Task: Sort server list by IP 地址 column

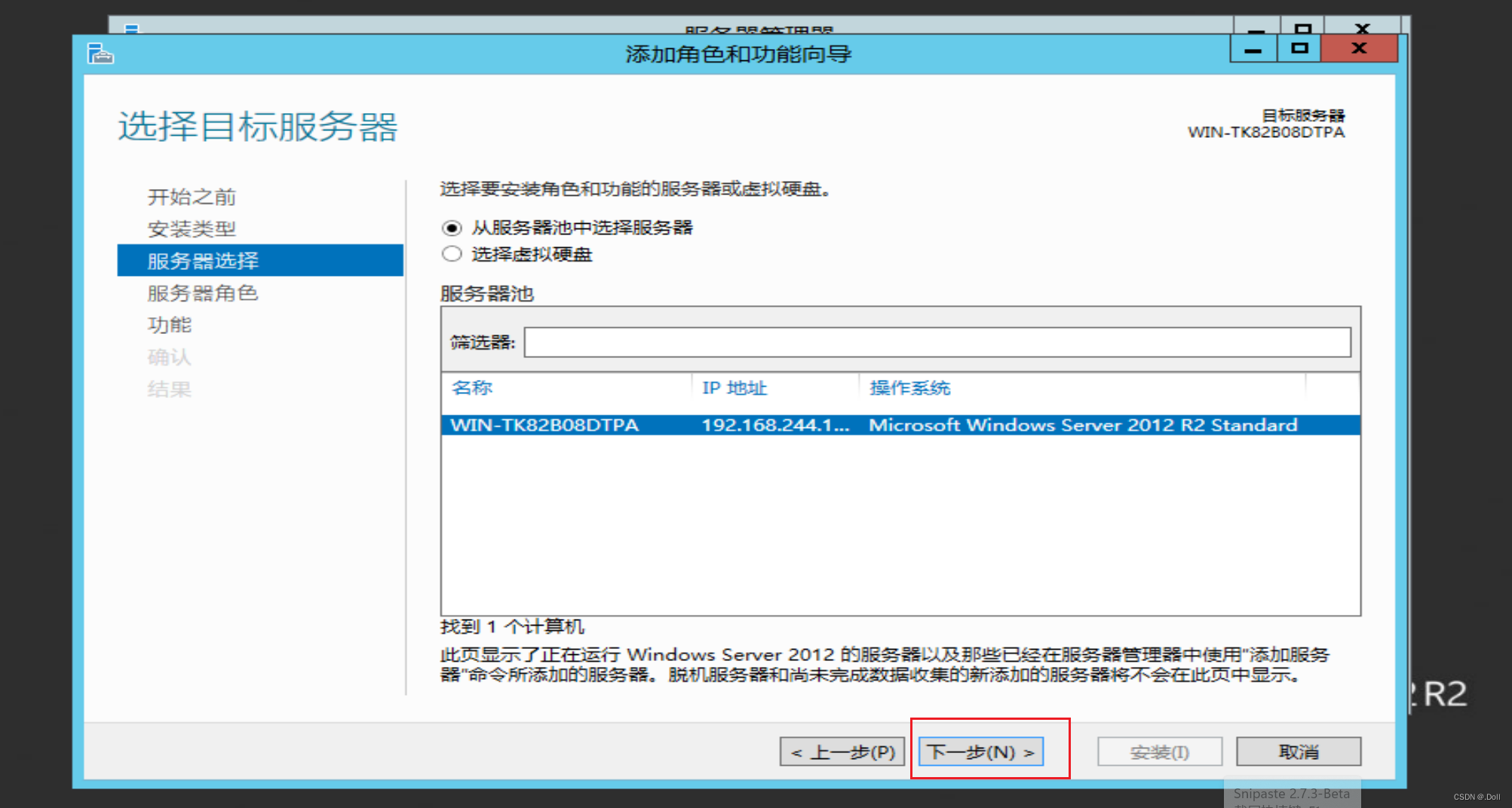Action: click(x=735, y=387)
